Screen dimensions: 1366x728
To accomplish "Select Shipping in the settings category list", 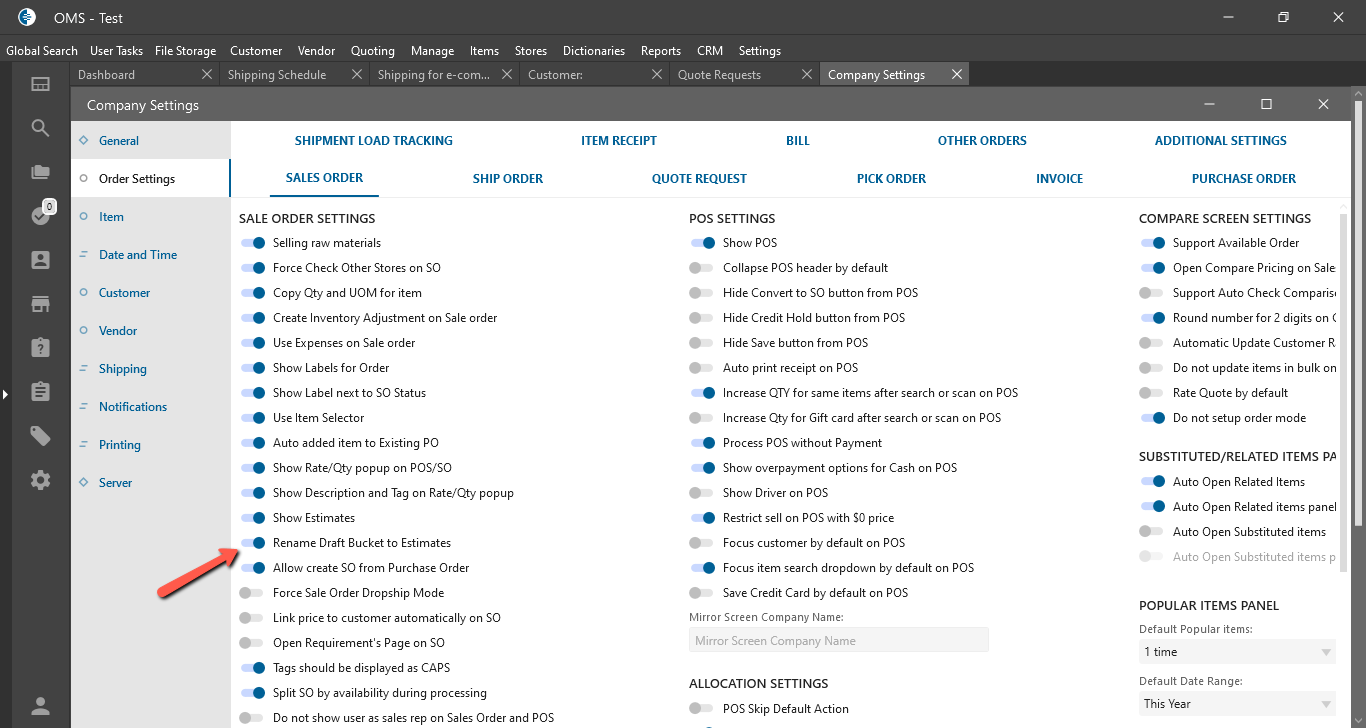I will 122,369.
